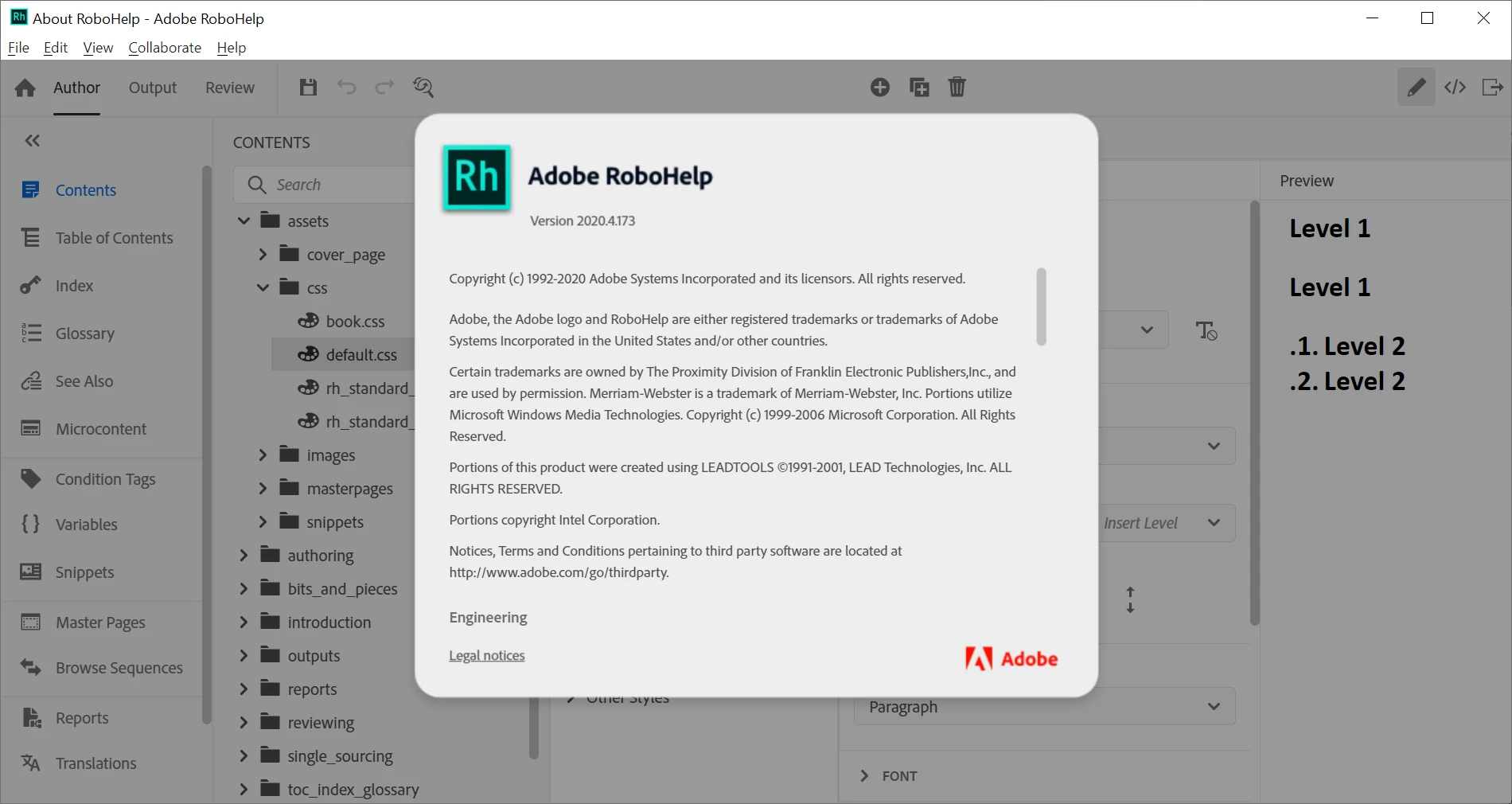This screenshot has height=804, width=1512.
Task: Expand the reports folder
Action: pyautogui.click(x=244, y=689)
